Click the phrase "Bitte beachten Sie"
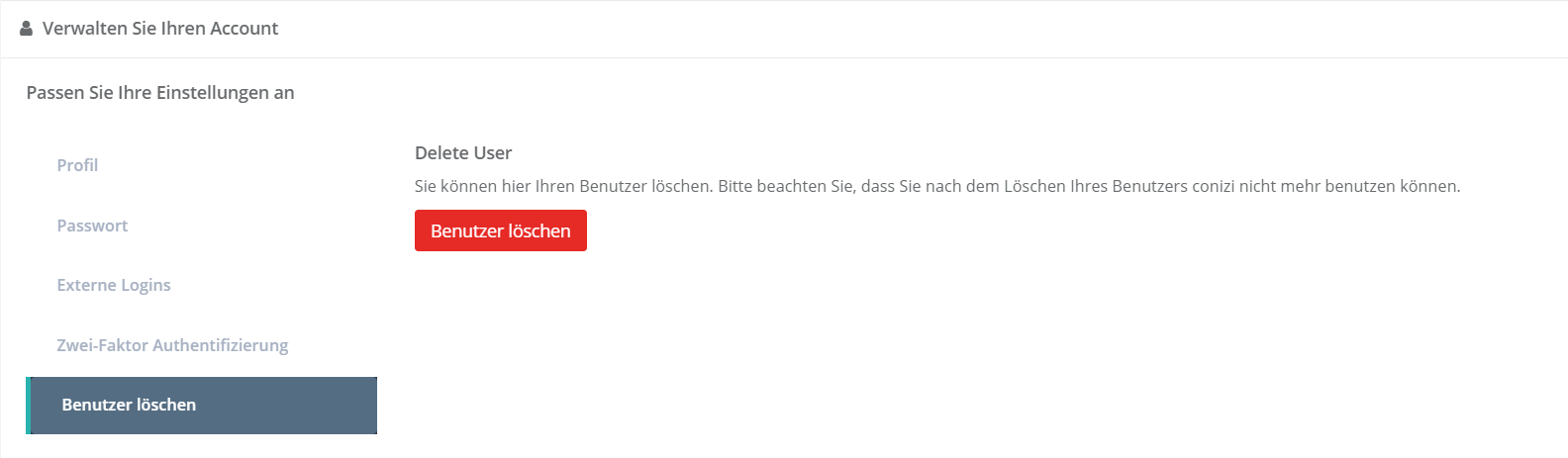Image resolution: width=1568 pixels, height=458 pixels. point(786,186)
